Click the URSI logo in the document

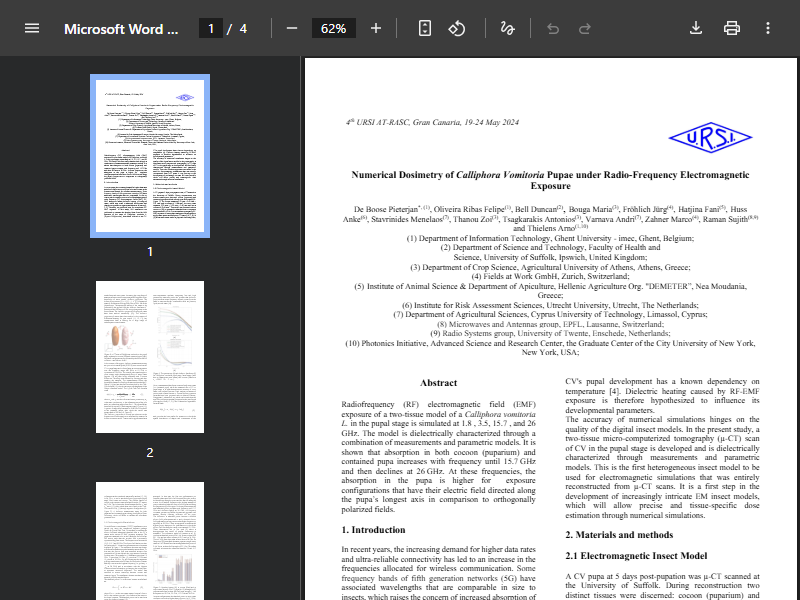710,137
